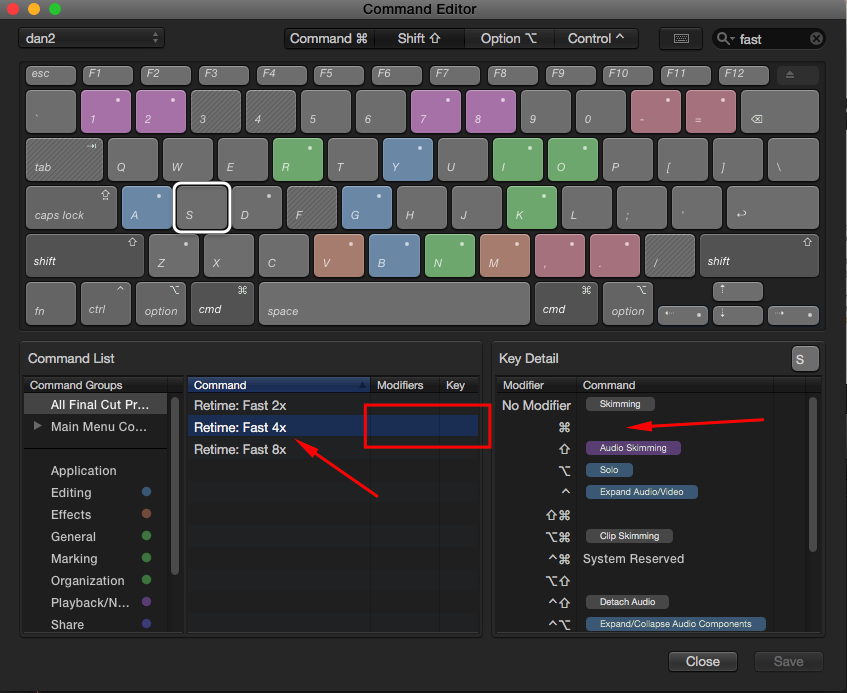Select the pink minus key
The width and height of the screenshot is (847, 693).
tap(656, 112)
